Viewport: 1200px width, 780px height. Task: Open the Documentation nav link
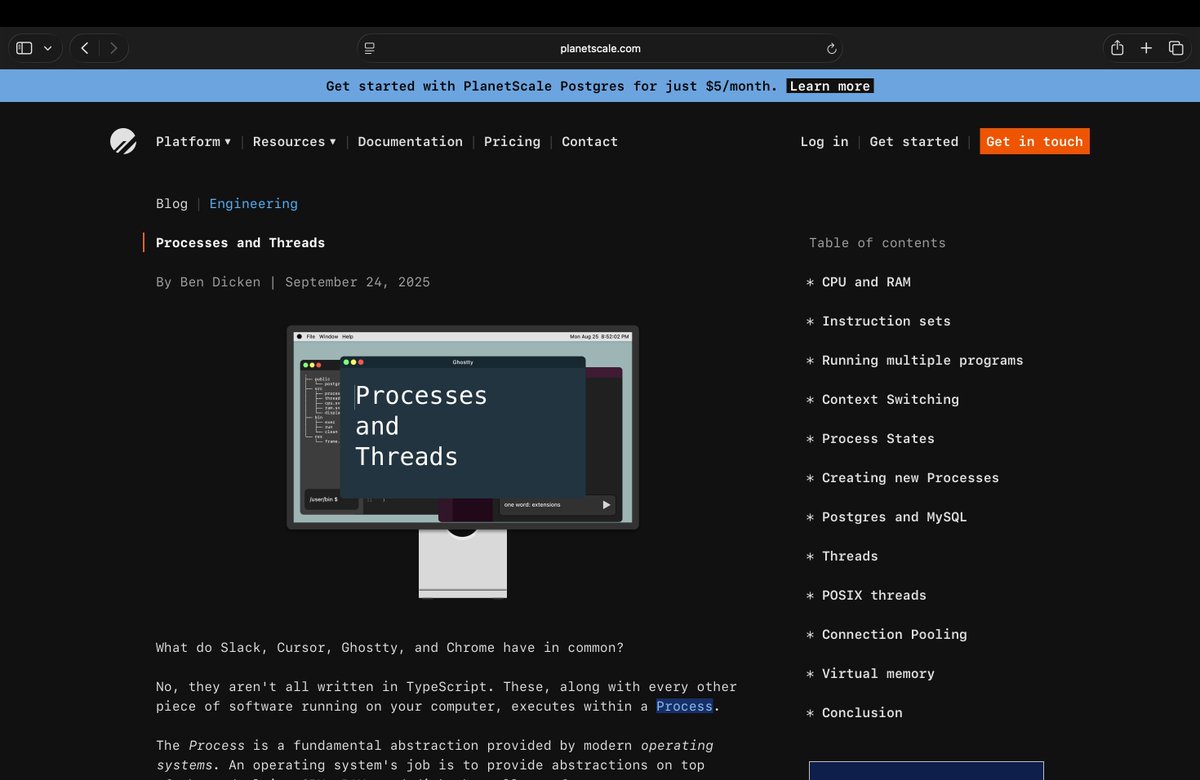410,141
